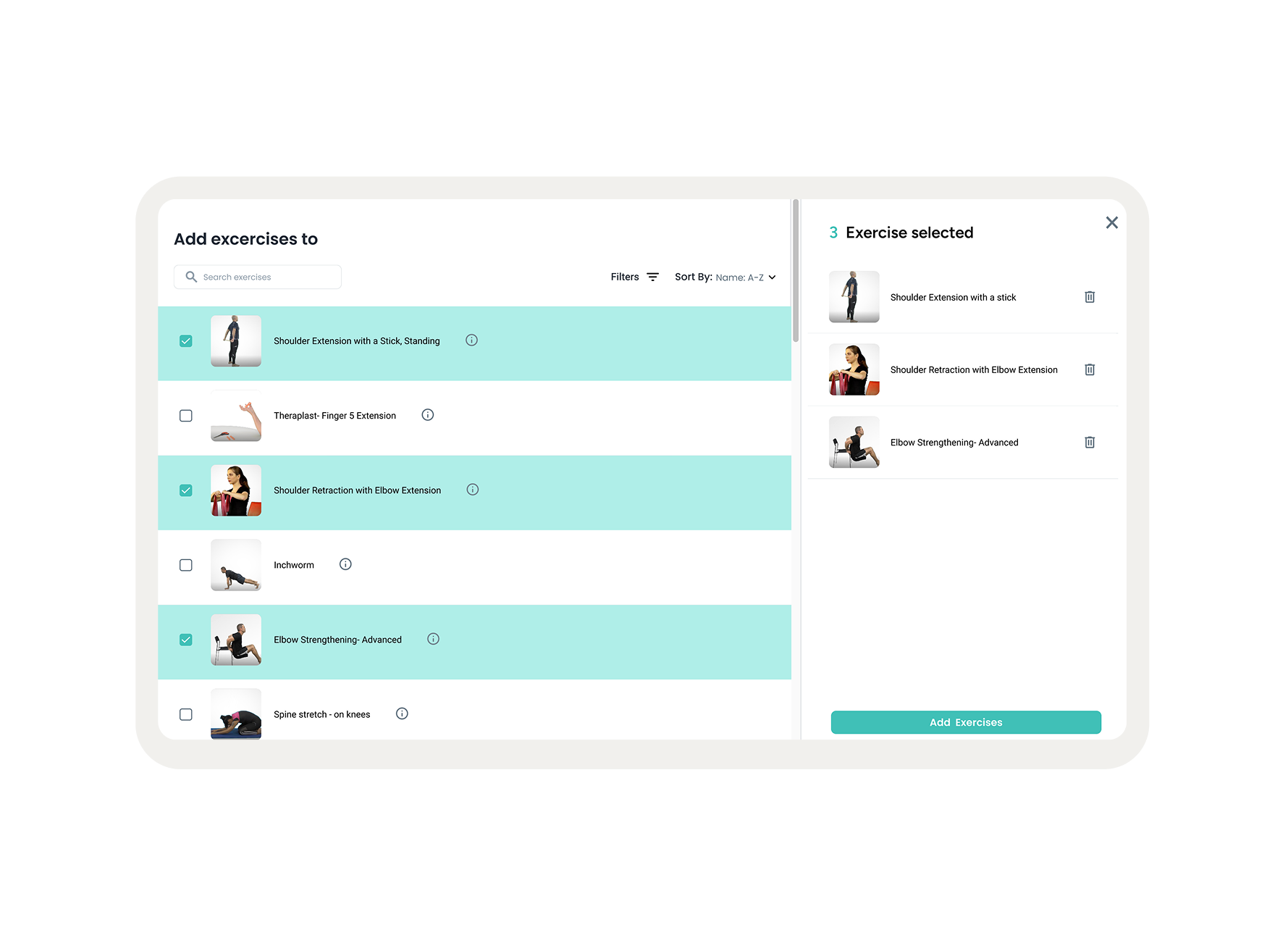The width and height of the screenshot is (1288, 946).
Task: Click the exercise list vertical scrollbar
Action: click(796, 270)
